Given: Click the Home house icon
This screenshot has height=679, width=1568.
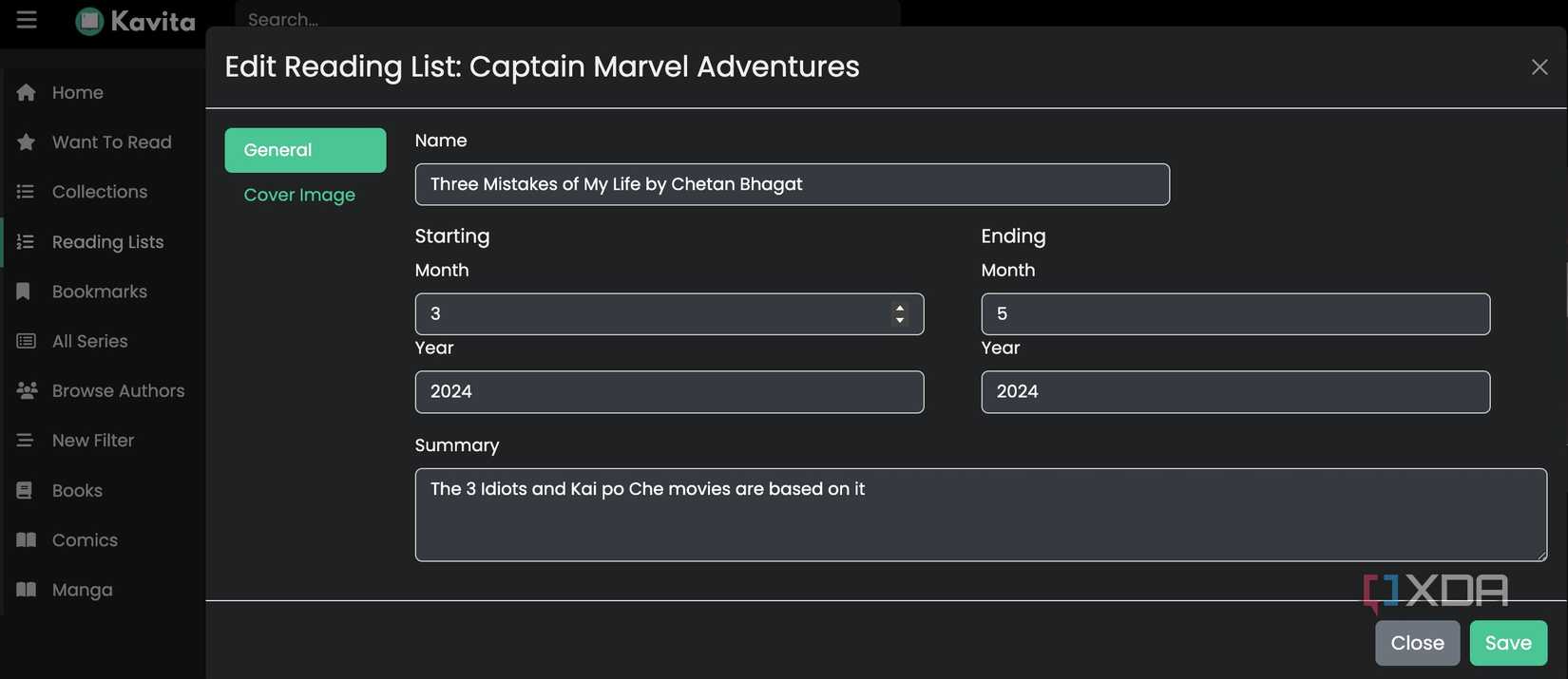Looking at the screenshot, I should point(27,92).
